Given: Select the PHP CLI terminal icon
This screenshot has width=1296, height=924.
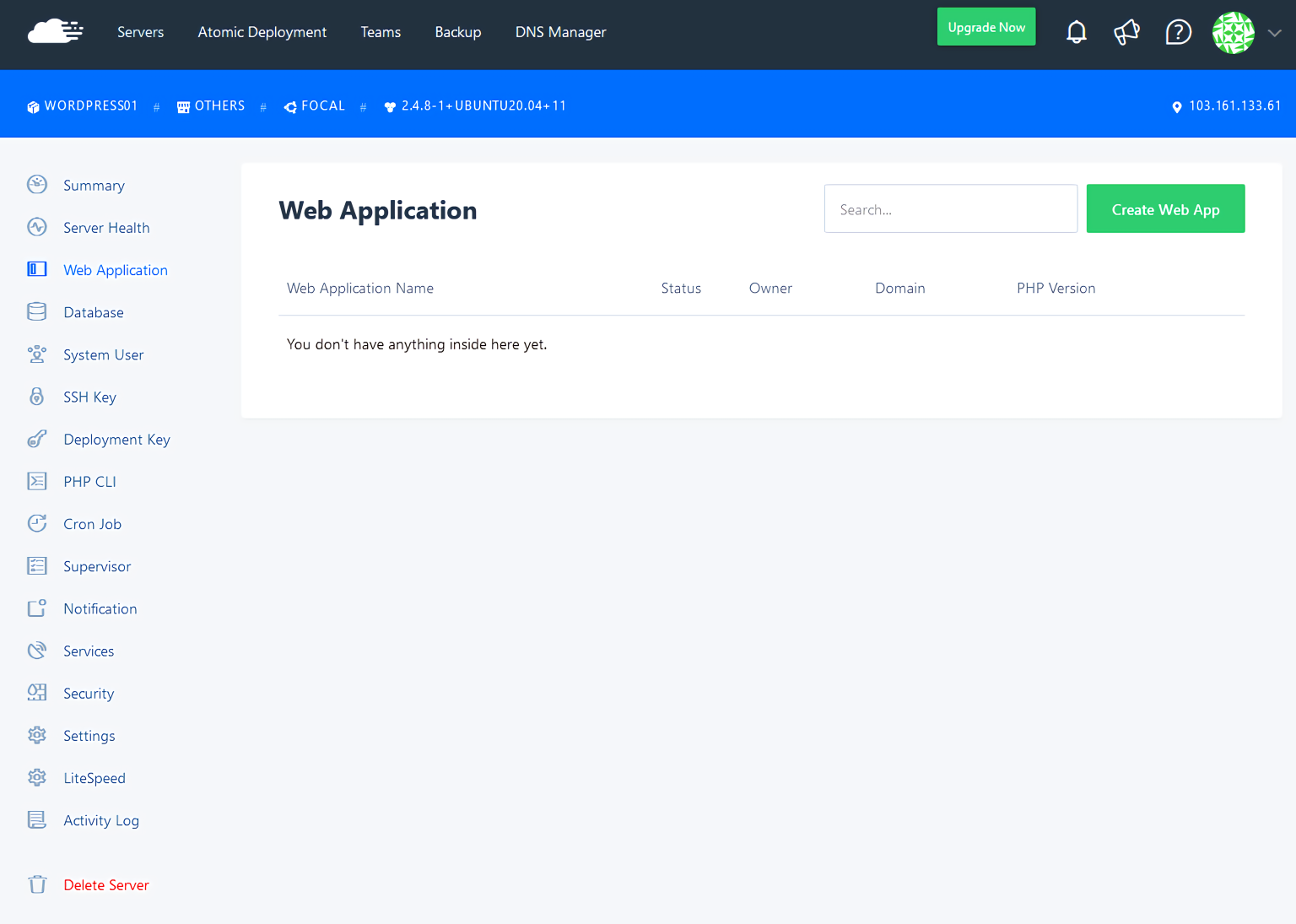Looking at the screenshot, I should [37, 481].
